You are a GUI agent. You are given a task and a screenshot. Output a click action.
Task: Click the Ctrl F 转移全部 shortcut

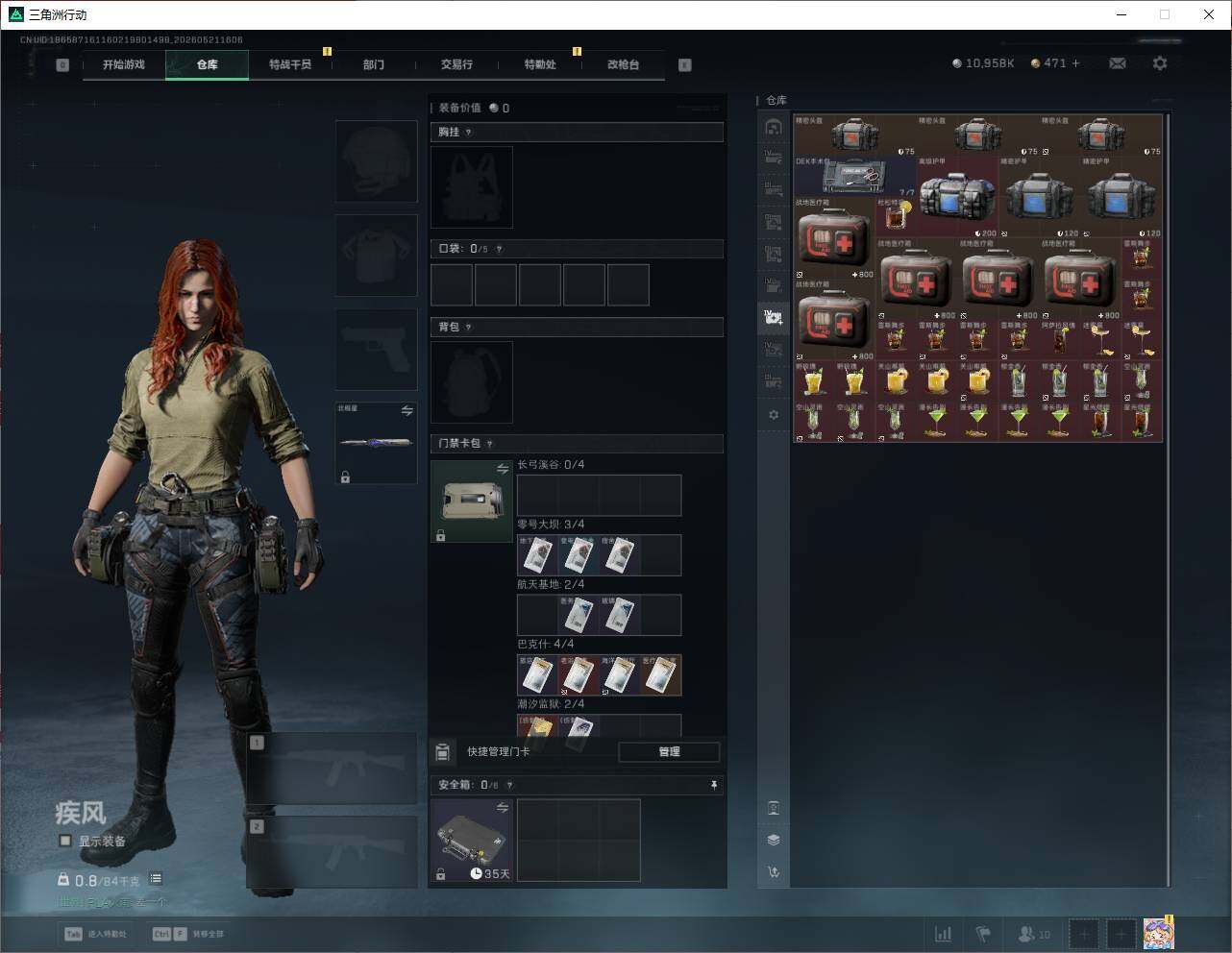click(x=188, y=934)
